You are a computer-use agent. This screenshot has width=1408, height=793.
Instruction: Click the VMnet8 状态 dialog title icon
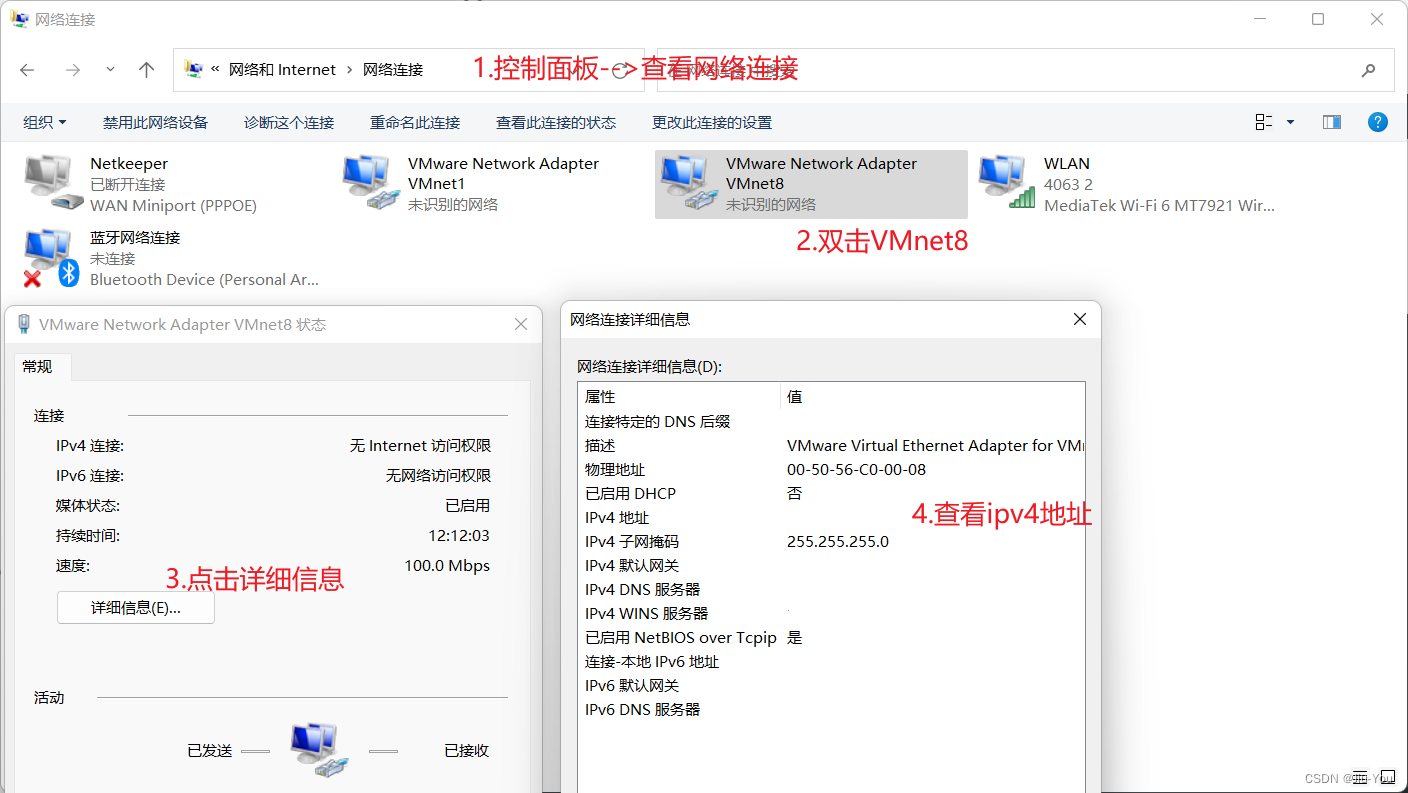(x=24, y=324)
